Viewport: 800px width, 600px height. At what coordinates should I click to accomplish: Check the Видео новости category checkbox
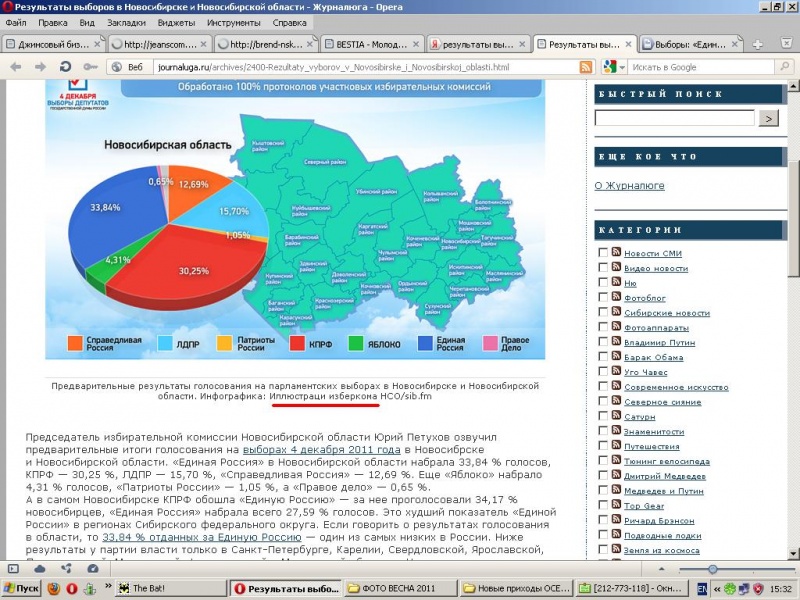coord(603,268)
